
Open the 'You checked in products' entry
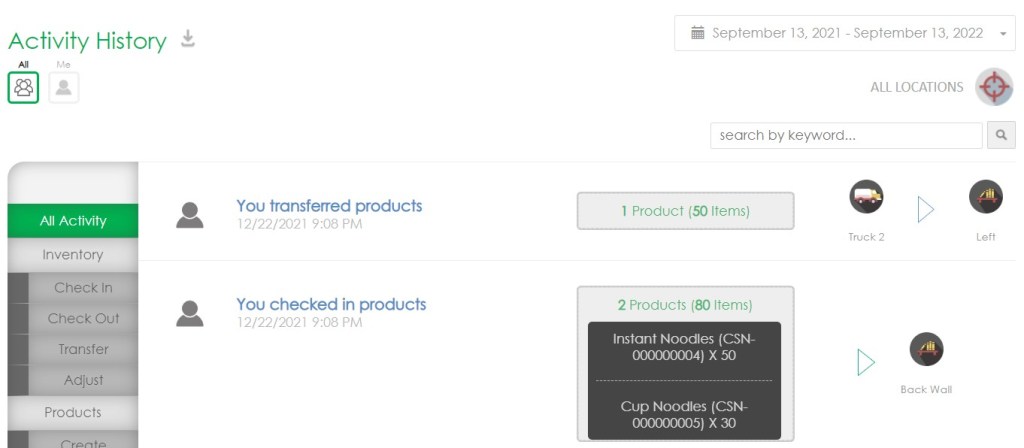(331, 304)
